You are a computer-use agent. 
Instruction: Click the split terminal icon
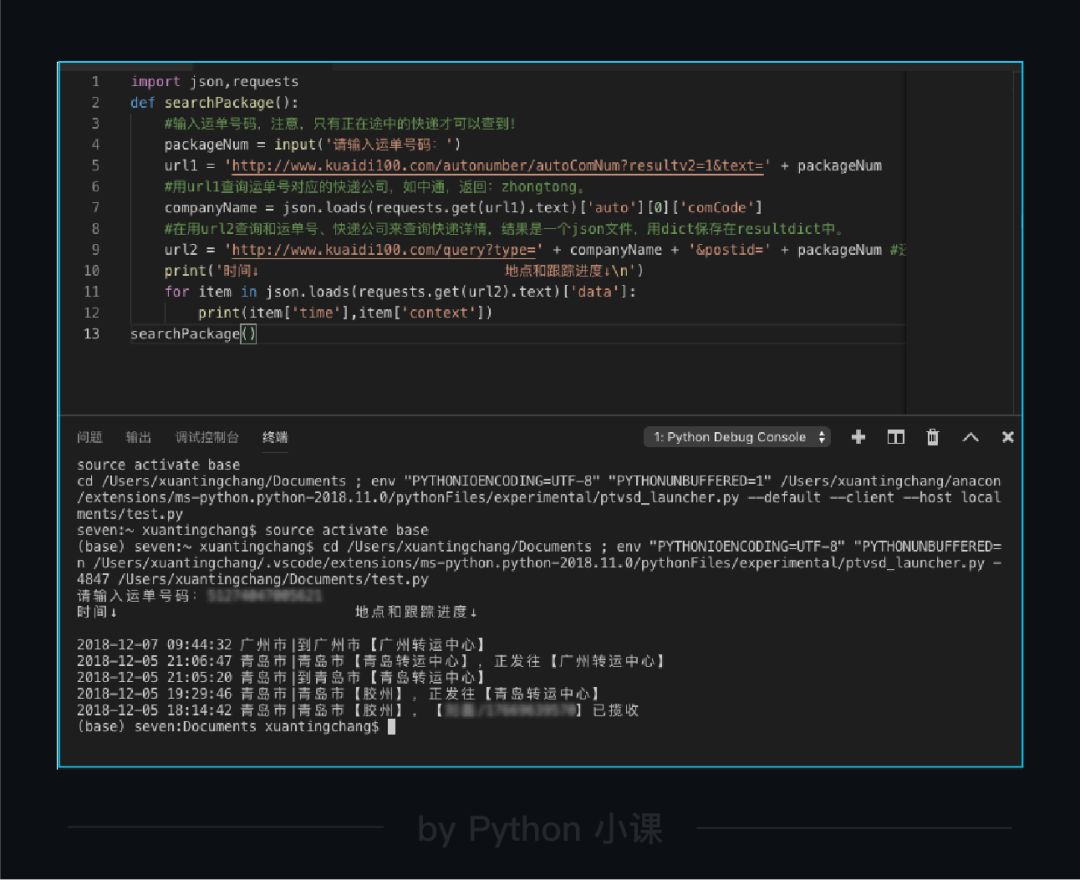[x=895, y=437]
